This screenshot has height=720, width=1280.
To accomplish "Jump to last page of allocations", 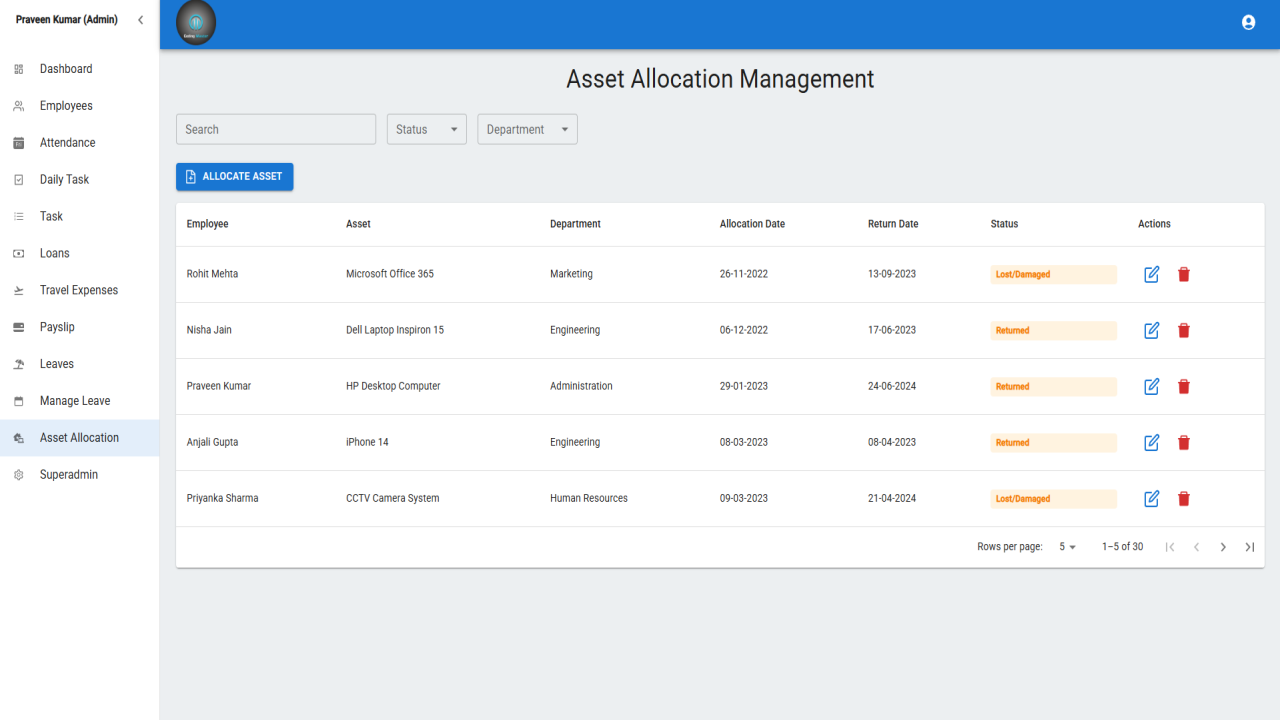I will tap(1249, 547).
